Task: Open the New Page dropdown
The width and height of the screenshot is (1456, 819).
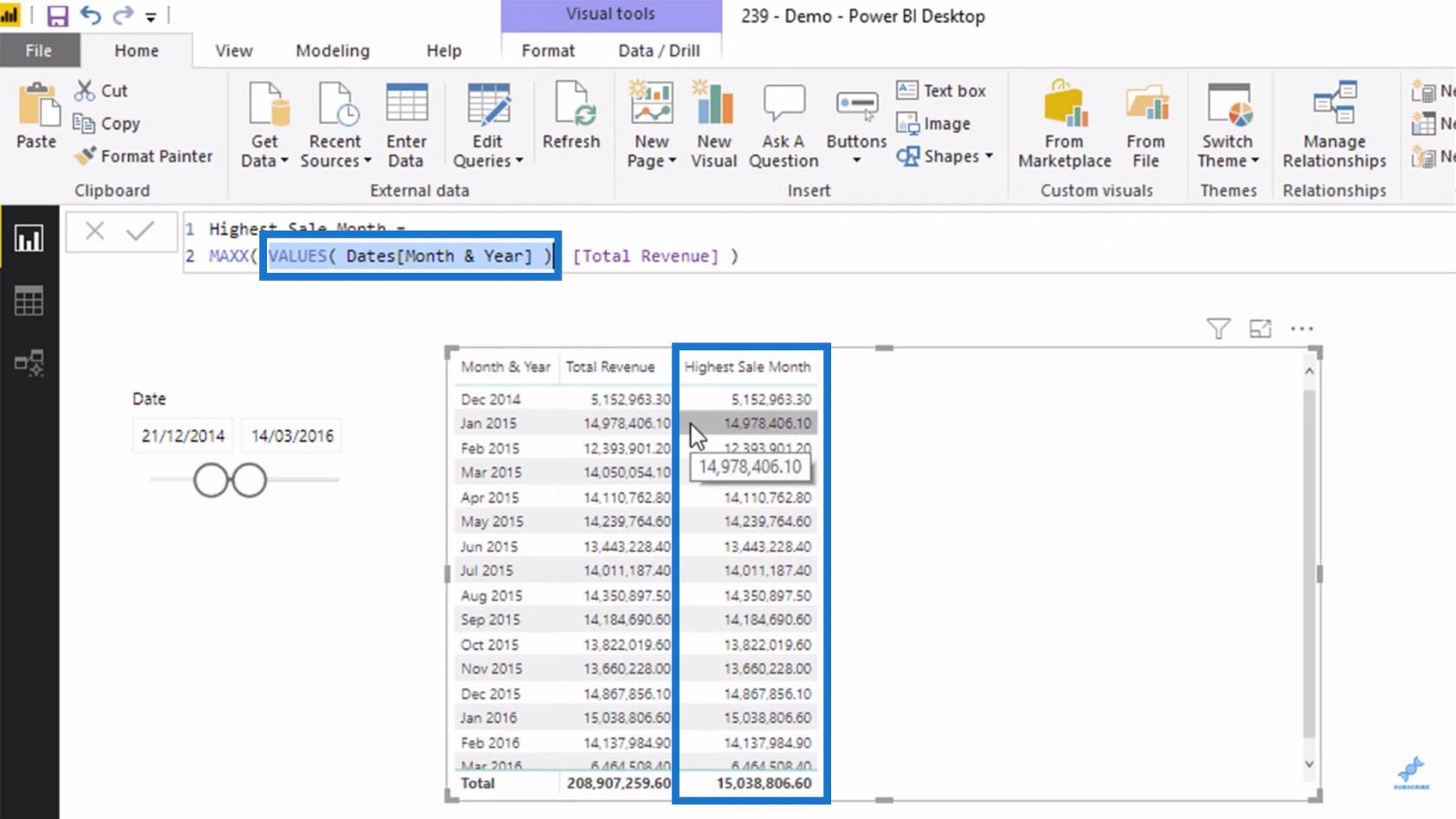Action: tap(652, 125)
